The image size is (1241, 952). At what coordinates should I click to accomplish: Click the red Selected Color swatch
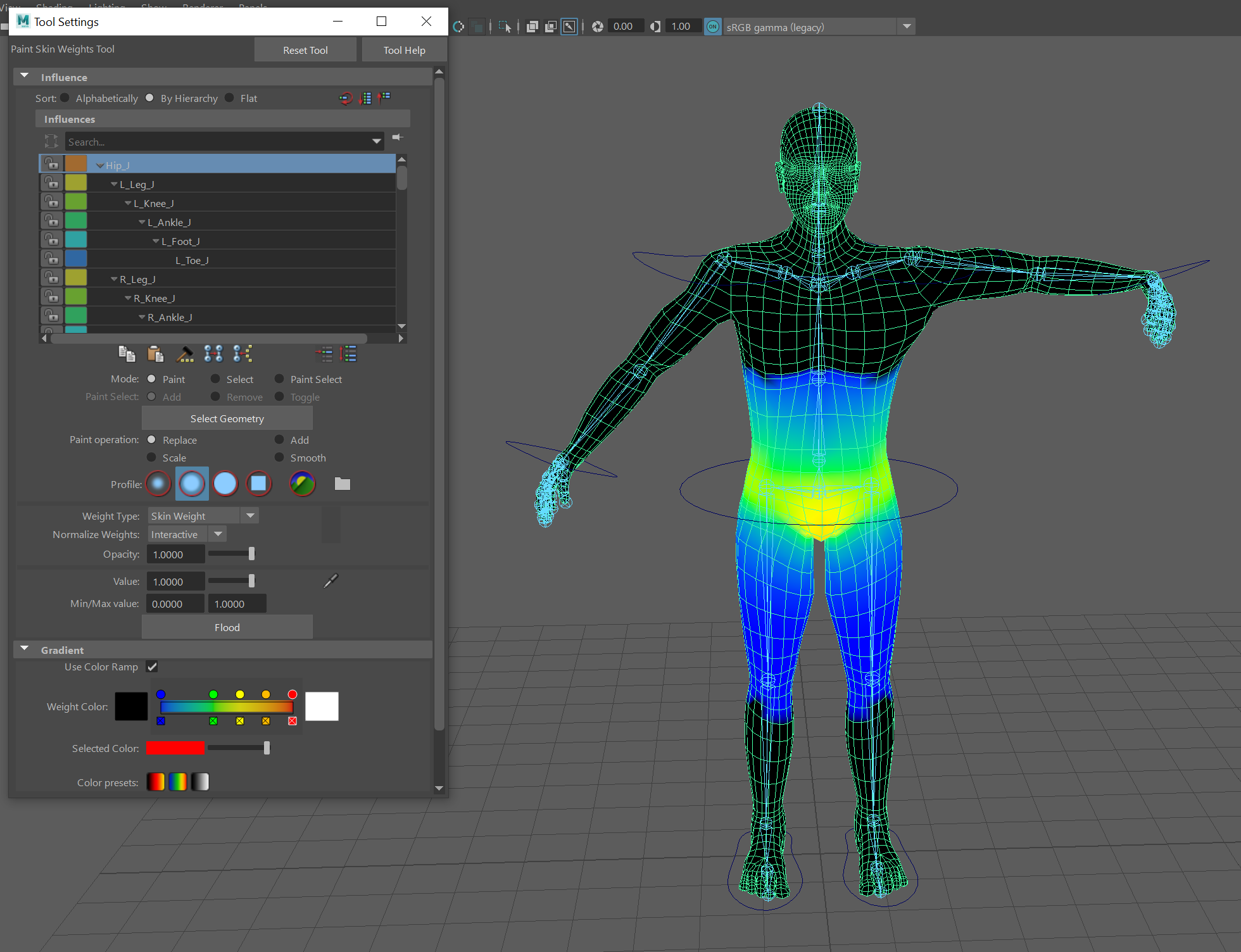pos(175,748)
